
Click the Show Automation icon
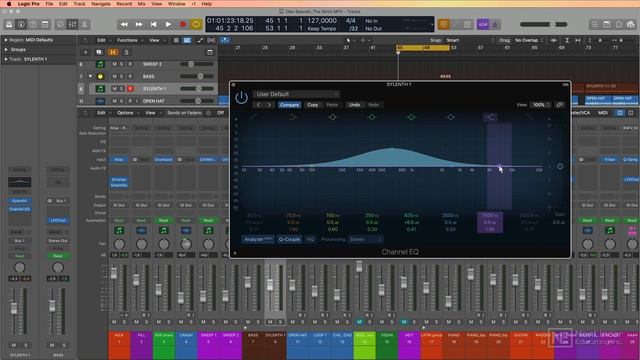click(x=200, y=40)
